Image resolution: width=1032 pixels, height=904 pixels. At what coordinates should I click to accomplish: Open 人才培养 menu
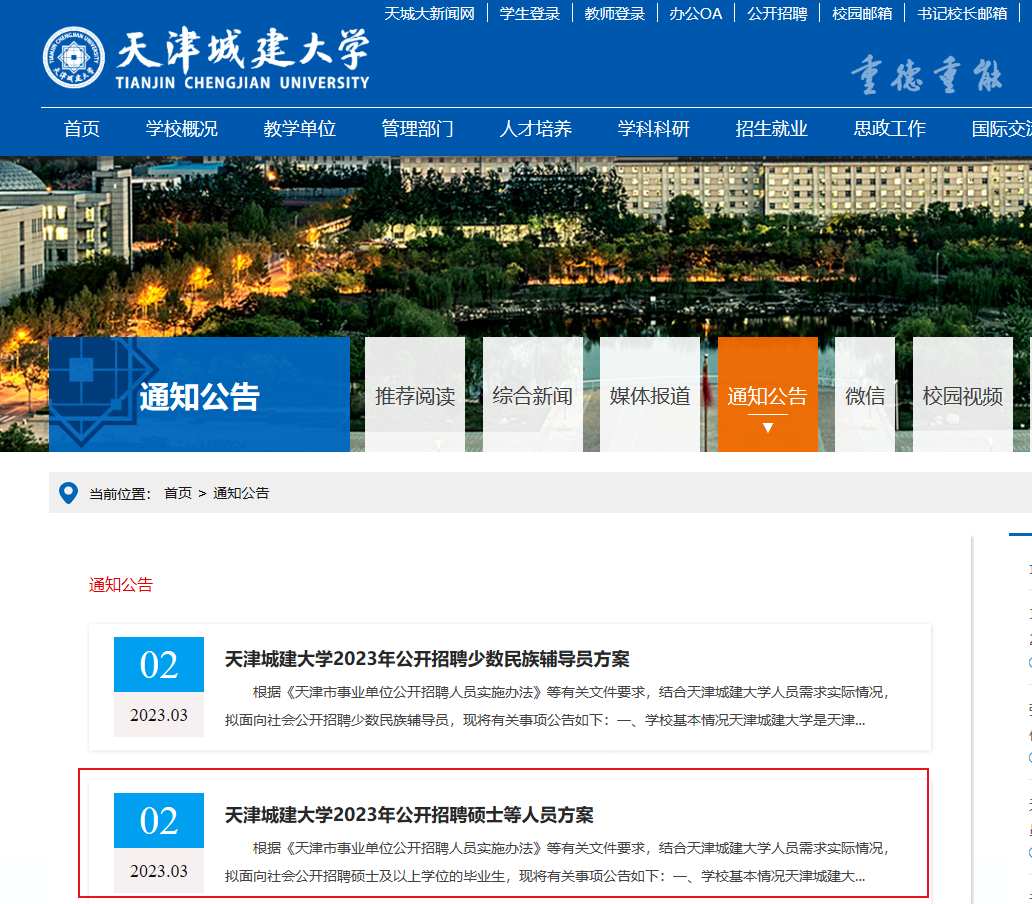pos(536,128)
